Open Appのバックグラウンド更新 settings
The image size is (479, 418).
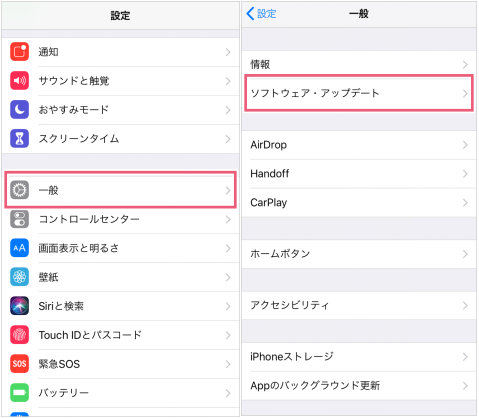[359, 386]
